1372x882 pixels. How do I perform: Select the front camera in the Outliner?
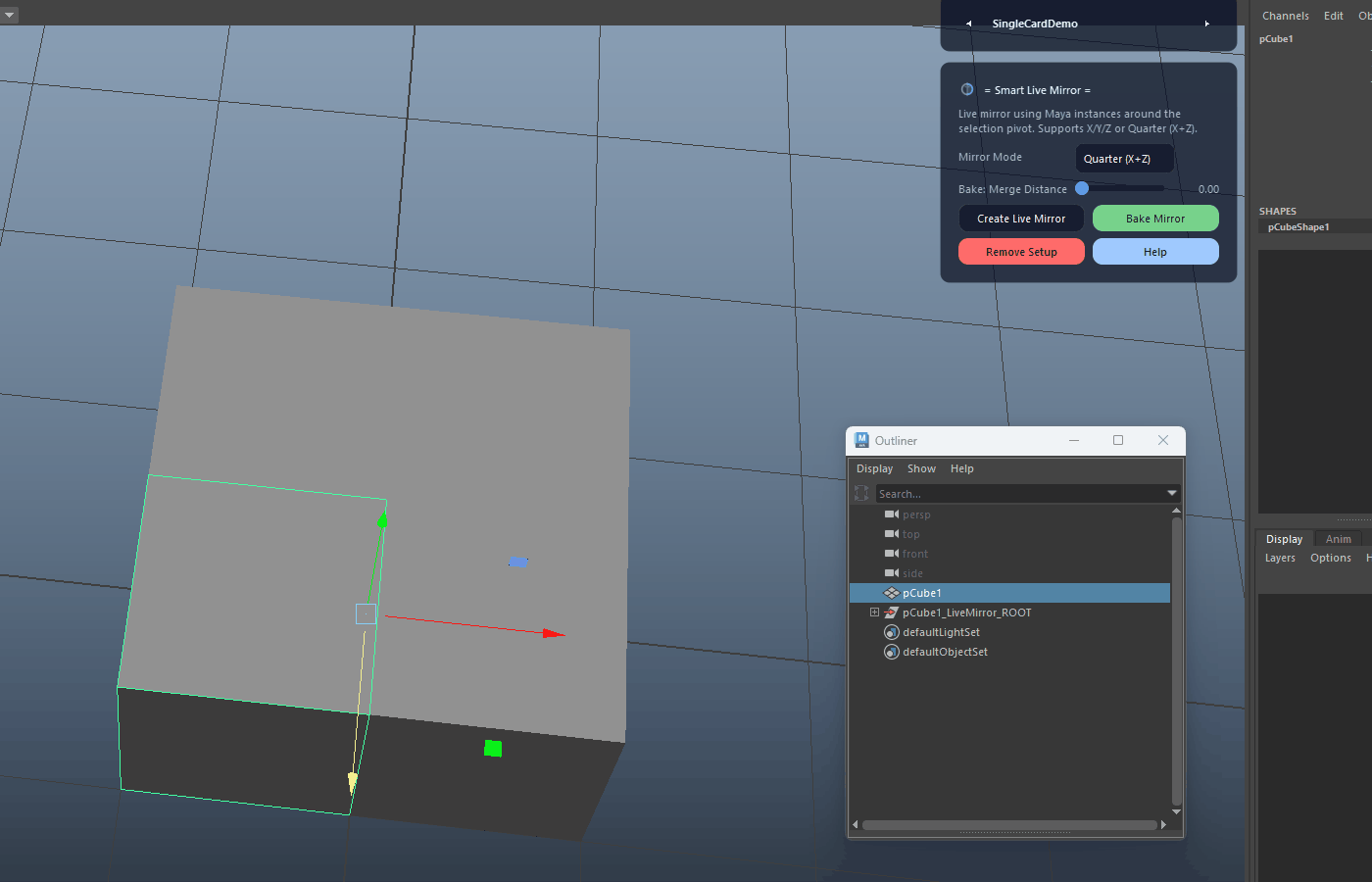914,554
